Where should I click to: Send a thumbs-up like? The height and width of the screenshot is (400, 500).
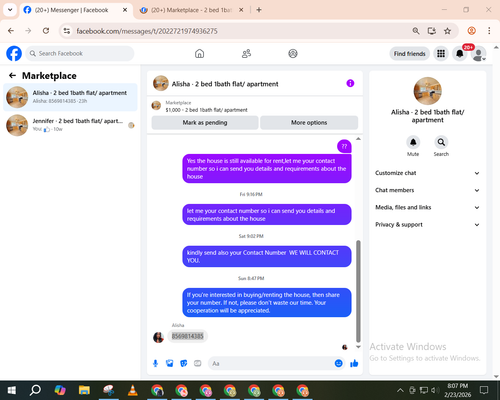tap(354, 363)
